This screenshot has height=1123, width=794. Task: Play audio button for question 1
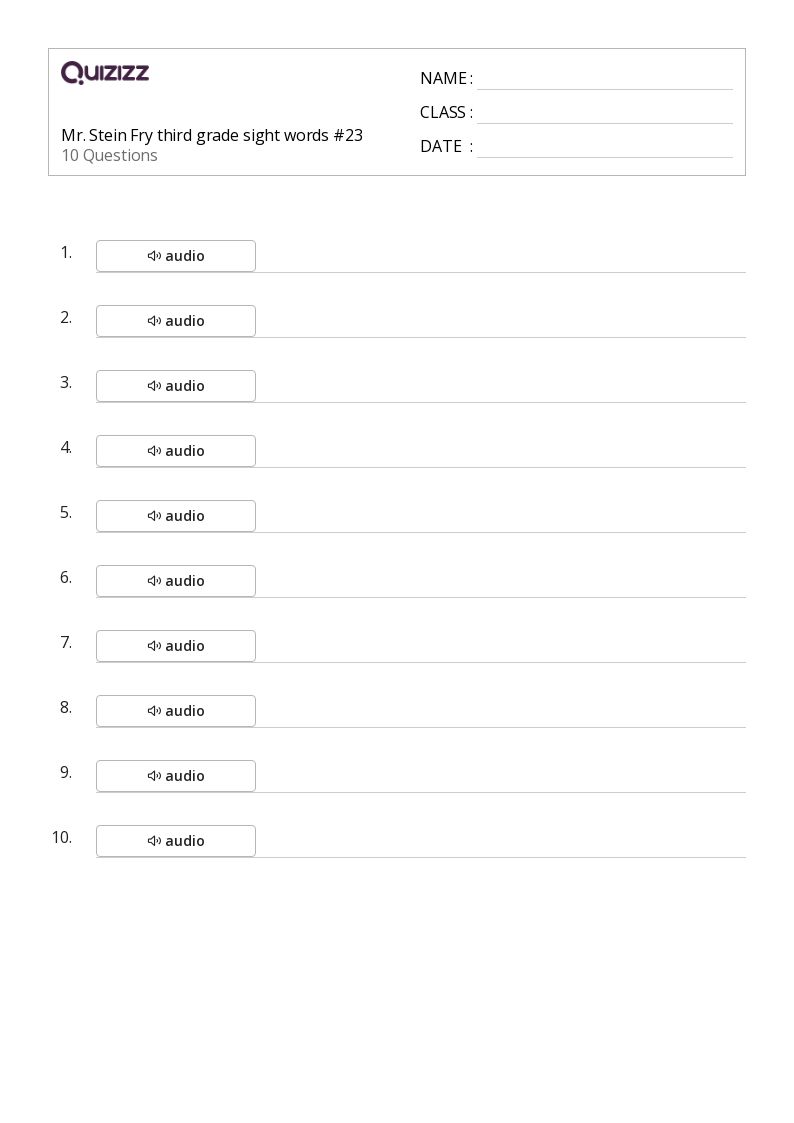176,256
